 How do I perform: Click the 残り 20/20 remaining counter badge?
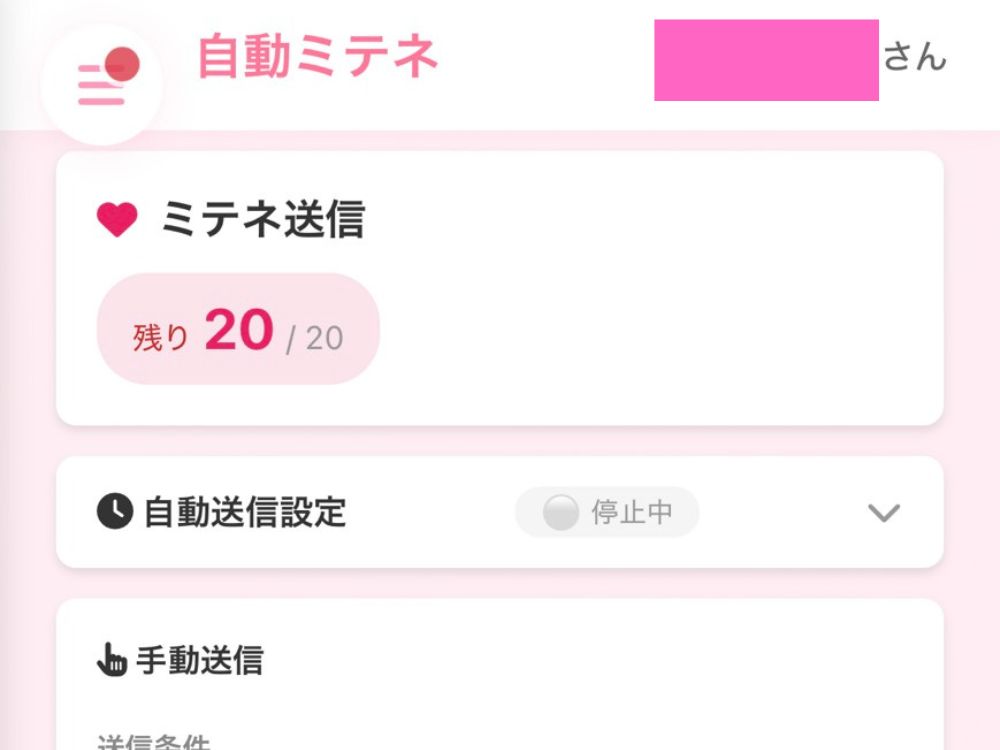click(x=238, y=330)
